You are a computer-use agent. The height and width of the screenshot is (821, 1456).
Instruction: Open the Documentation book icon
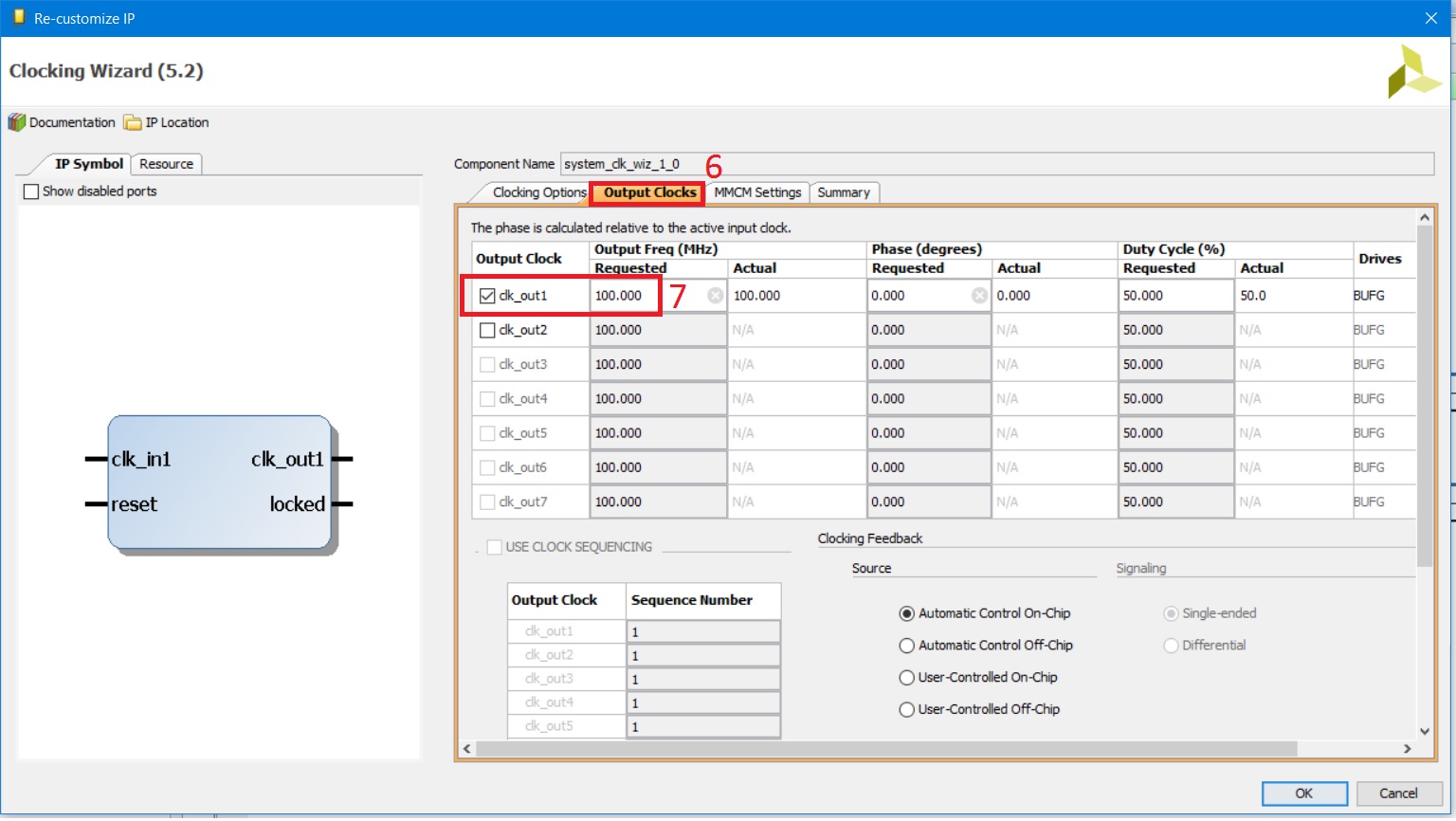pyautogui.click(x=17, y=122)
